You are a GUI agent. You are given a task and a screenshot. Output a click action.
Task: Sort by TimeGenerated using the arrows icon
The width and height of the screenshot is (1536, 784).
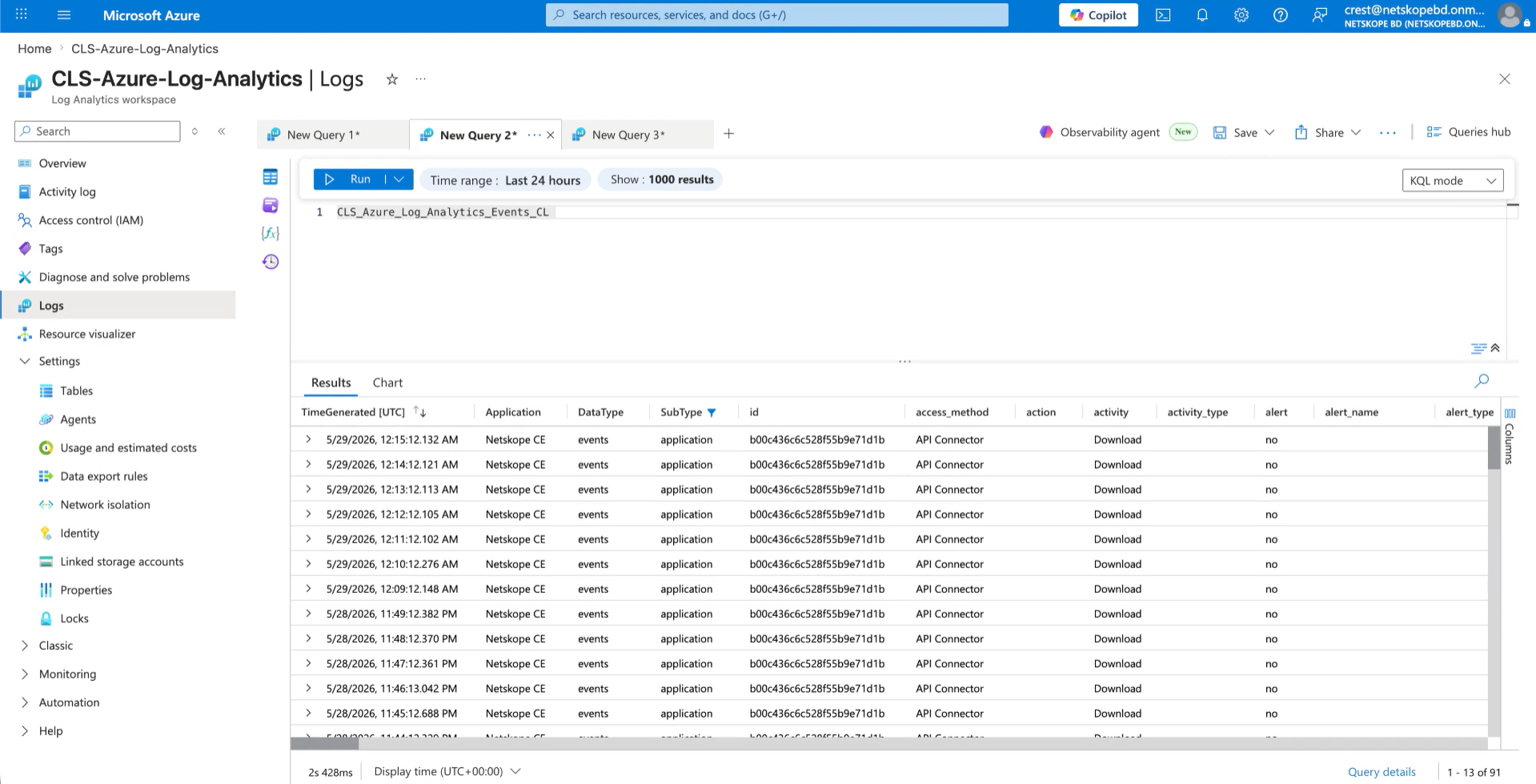click(419, 412)
